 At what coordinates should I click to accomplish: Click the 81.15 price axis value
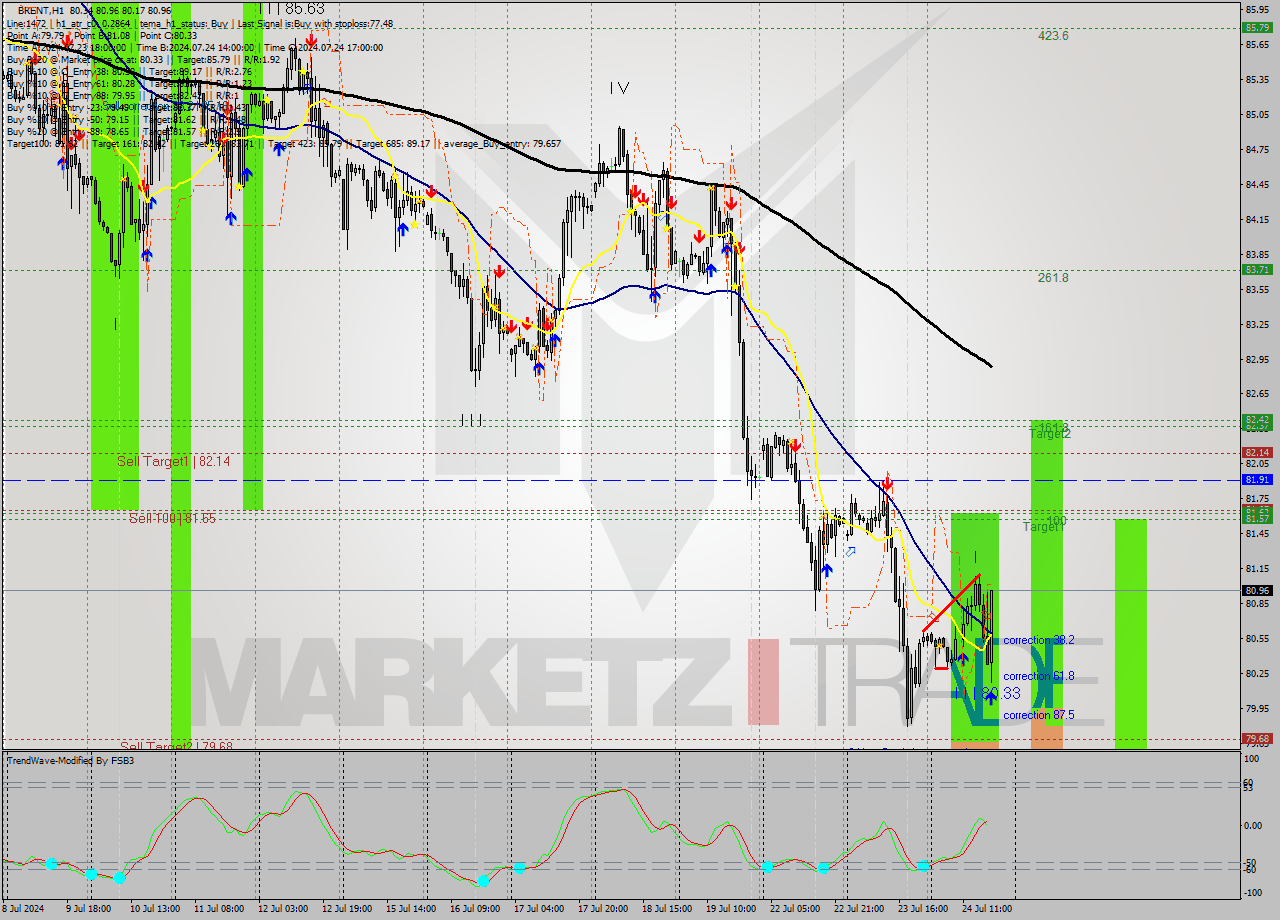coord(1258,568)
